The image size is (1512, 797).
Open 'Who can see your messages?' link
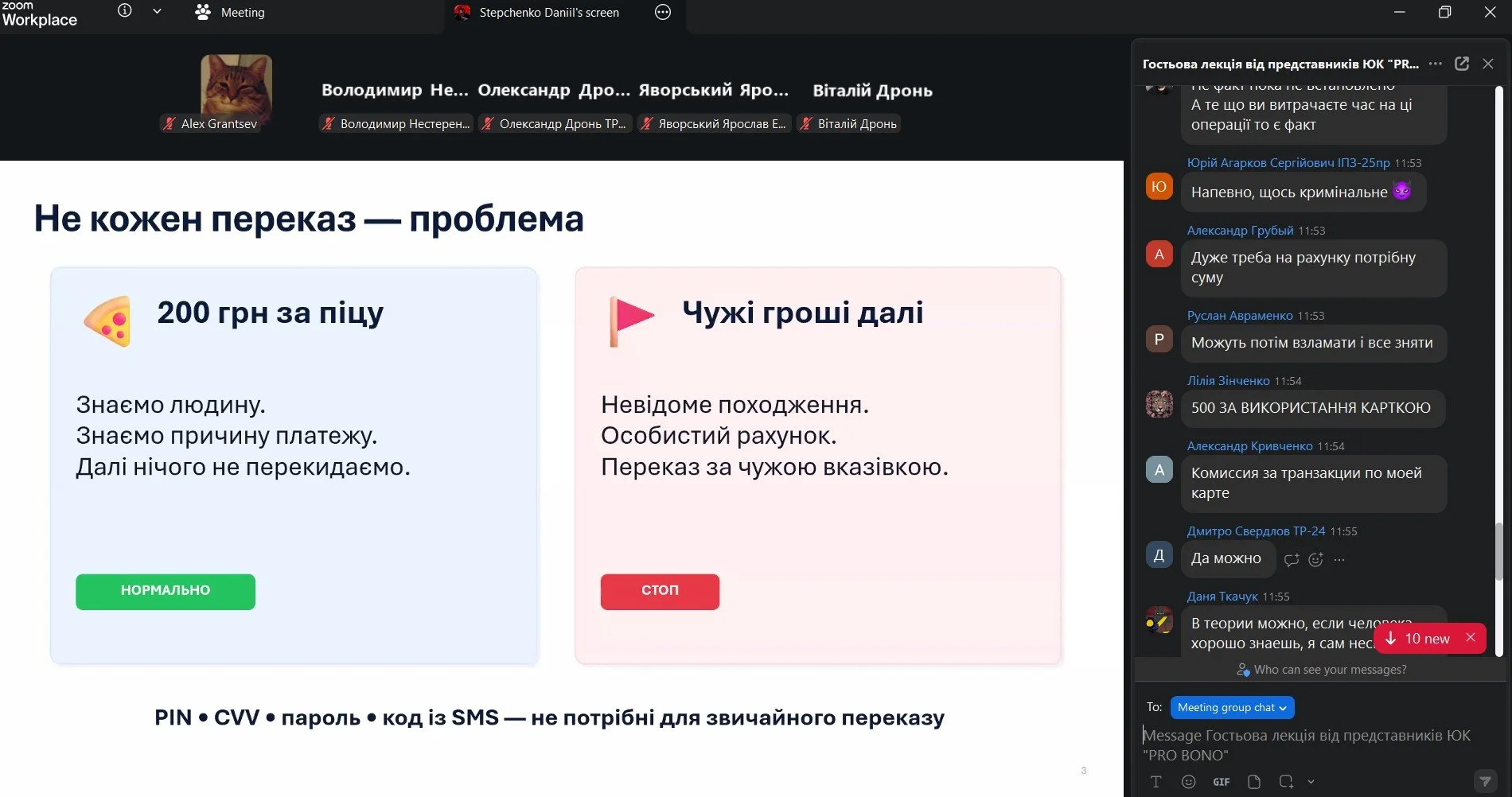(1322, 670)
